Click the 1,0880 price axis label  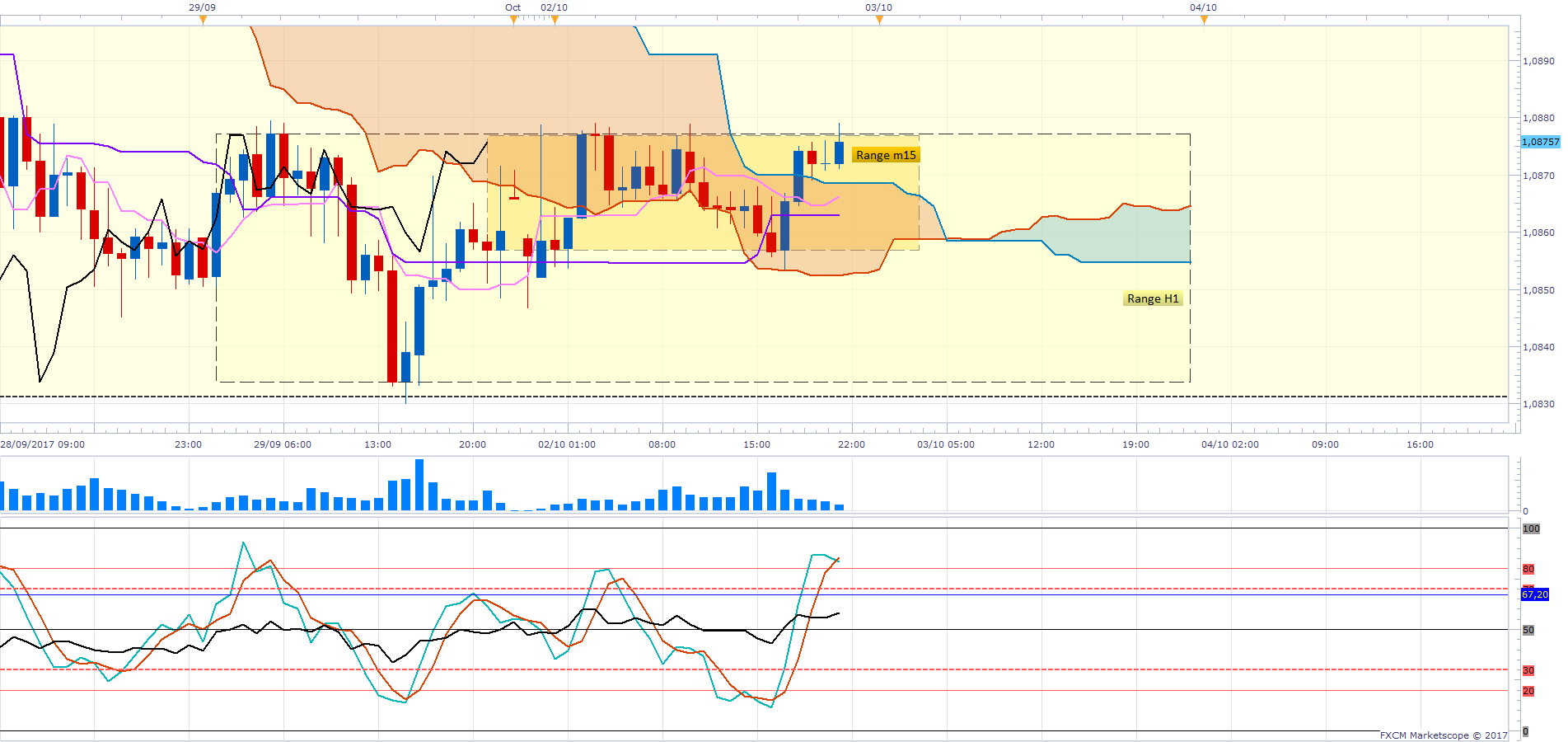[x=1538, y=118]
